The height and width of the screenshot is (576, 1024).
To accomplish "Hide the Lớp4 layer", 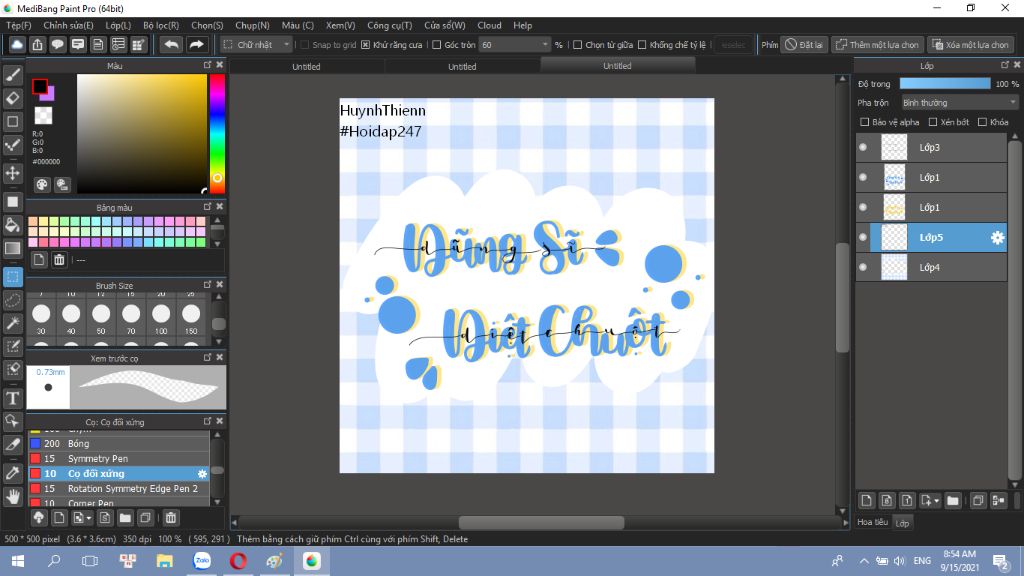I will [863, 268].
